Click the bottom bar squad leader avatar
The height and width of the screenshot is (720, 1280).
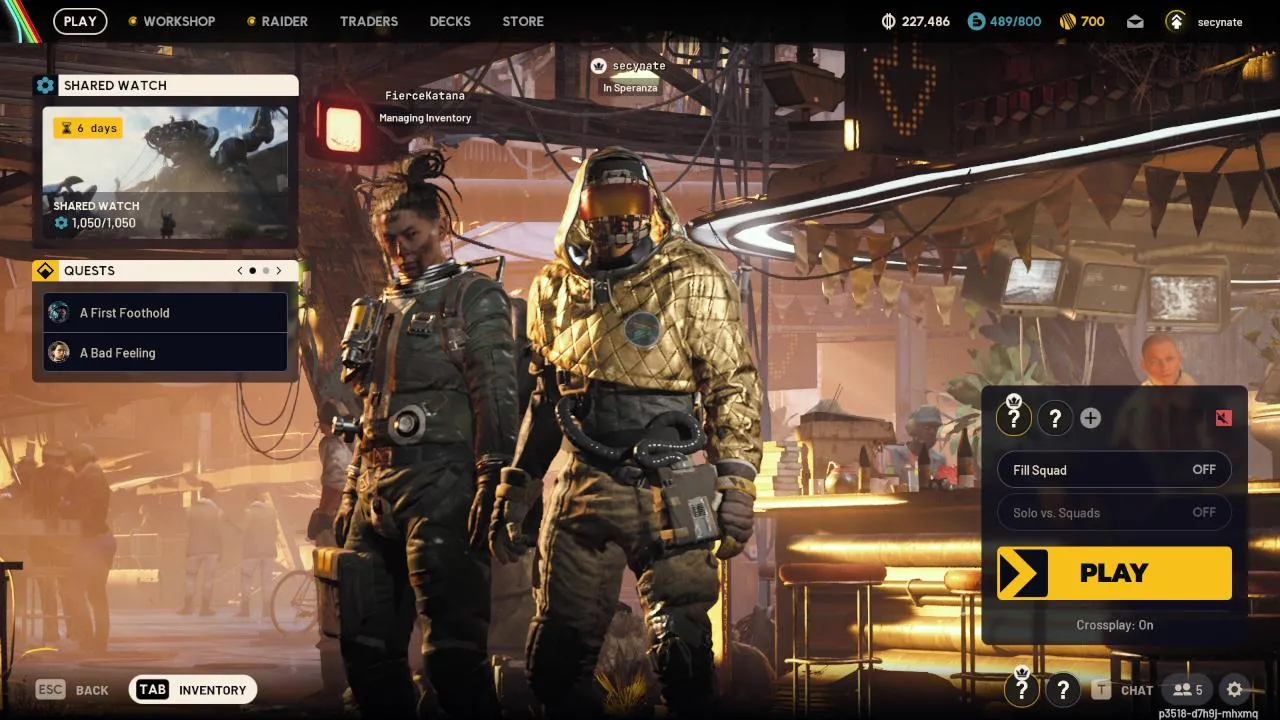point(1021,688)
